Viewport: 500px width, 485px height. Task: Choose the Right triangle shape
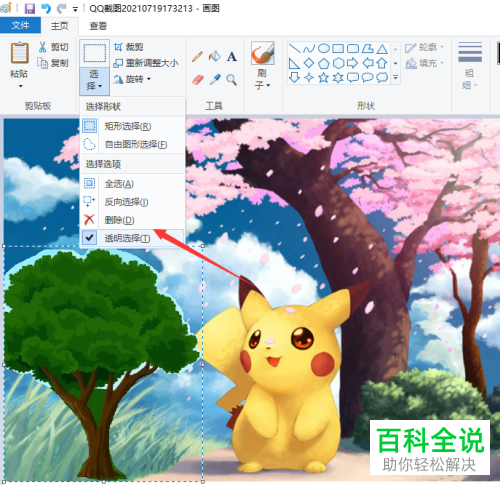[294, 63]
